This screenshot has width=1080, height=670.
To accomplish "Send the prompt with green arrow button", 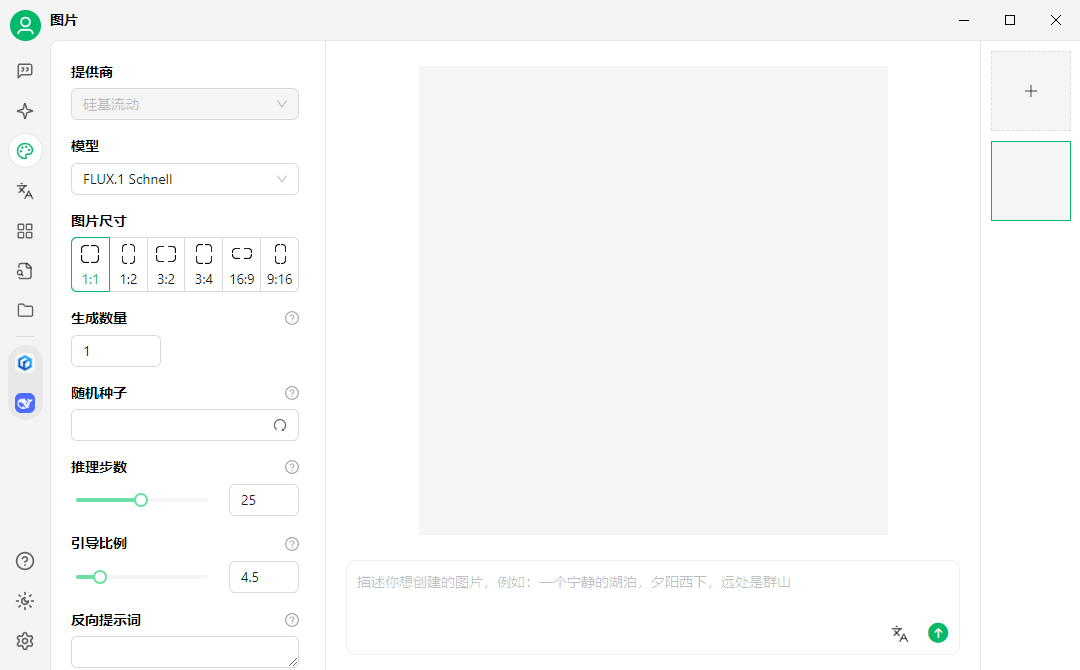I will click(x=938, y=633).
